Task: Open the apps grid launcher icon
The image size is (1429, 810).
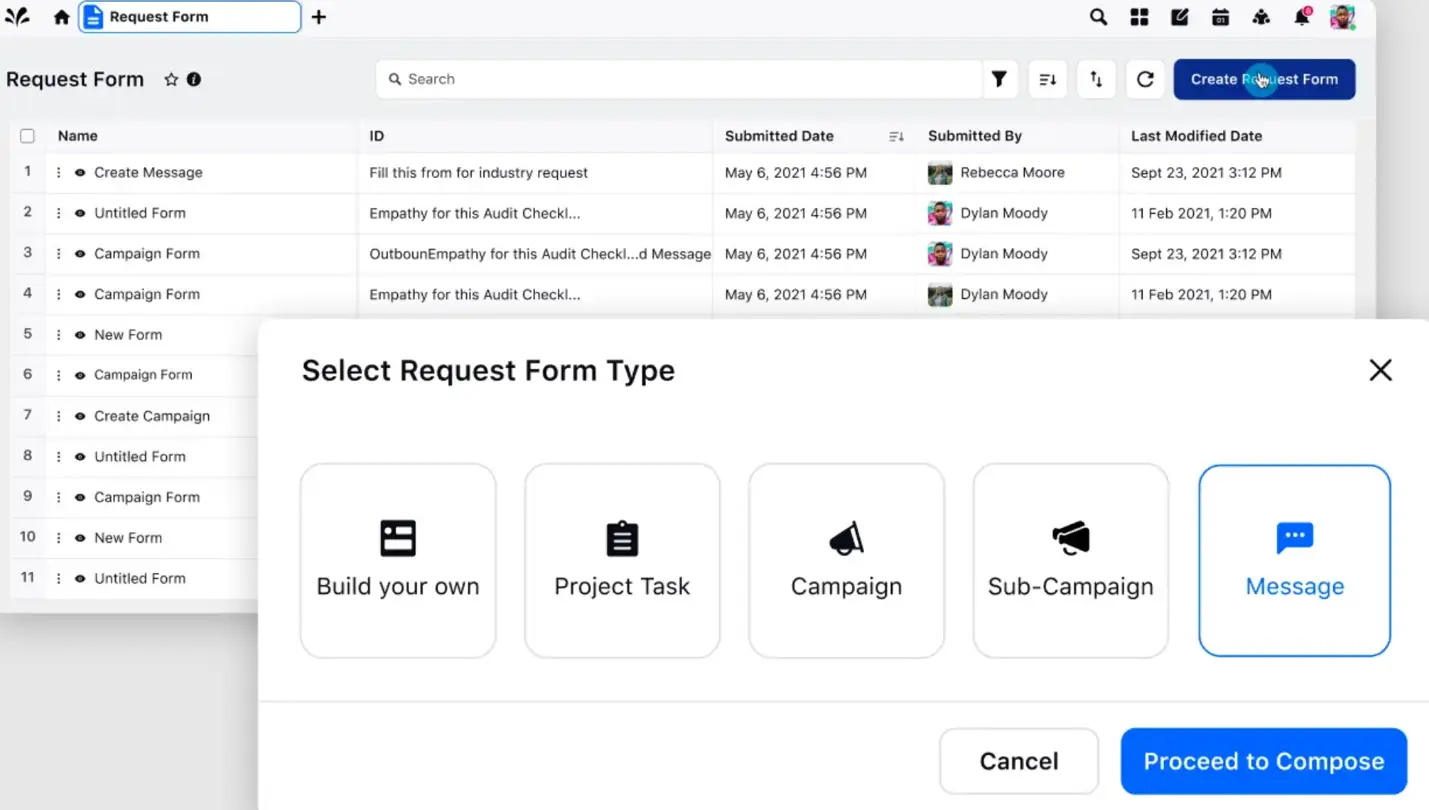Action: (1139, 17)
